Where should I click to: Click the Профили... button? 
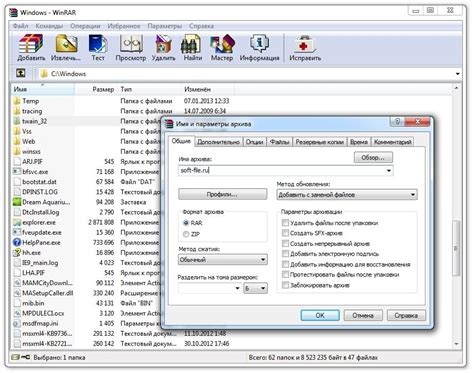[222, 194]
